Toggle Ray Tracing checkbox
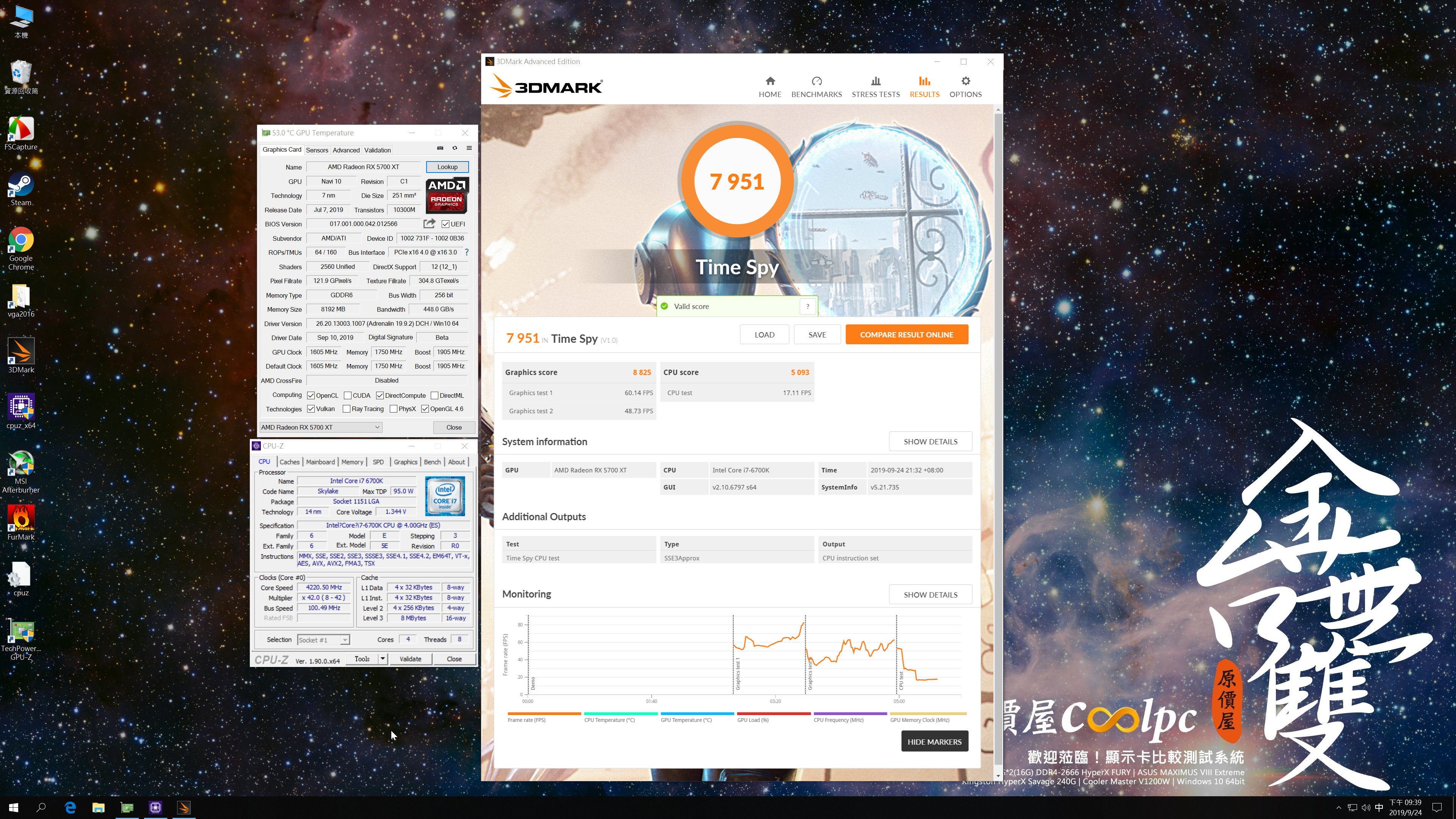1456x819 pixels. coord(347,409)
